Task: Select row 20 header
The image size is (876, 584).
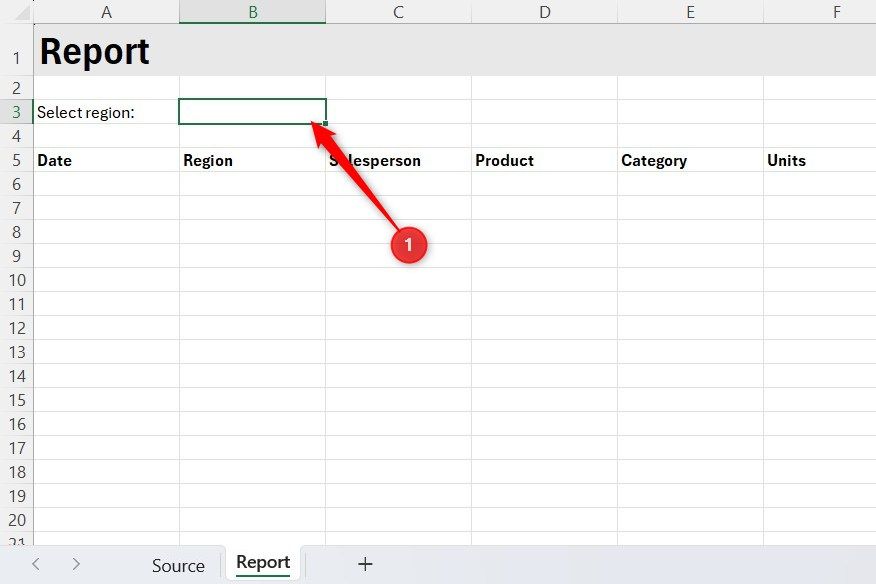Action: pos(17,520)
